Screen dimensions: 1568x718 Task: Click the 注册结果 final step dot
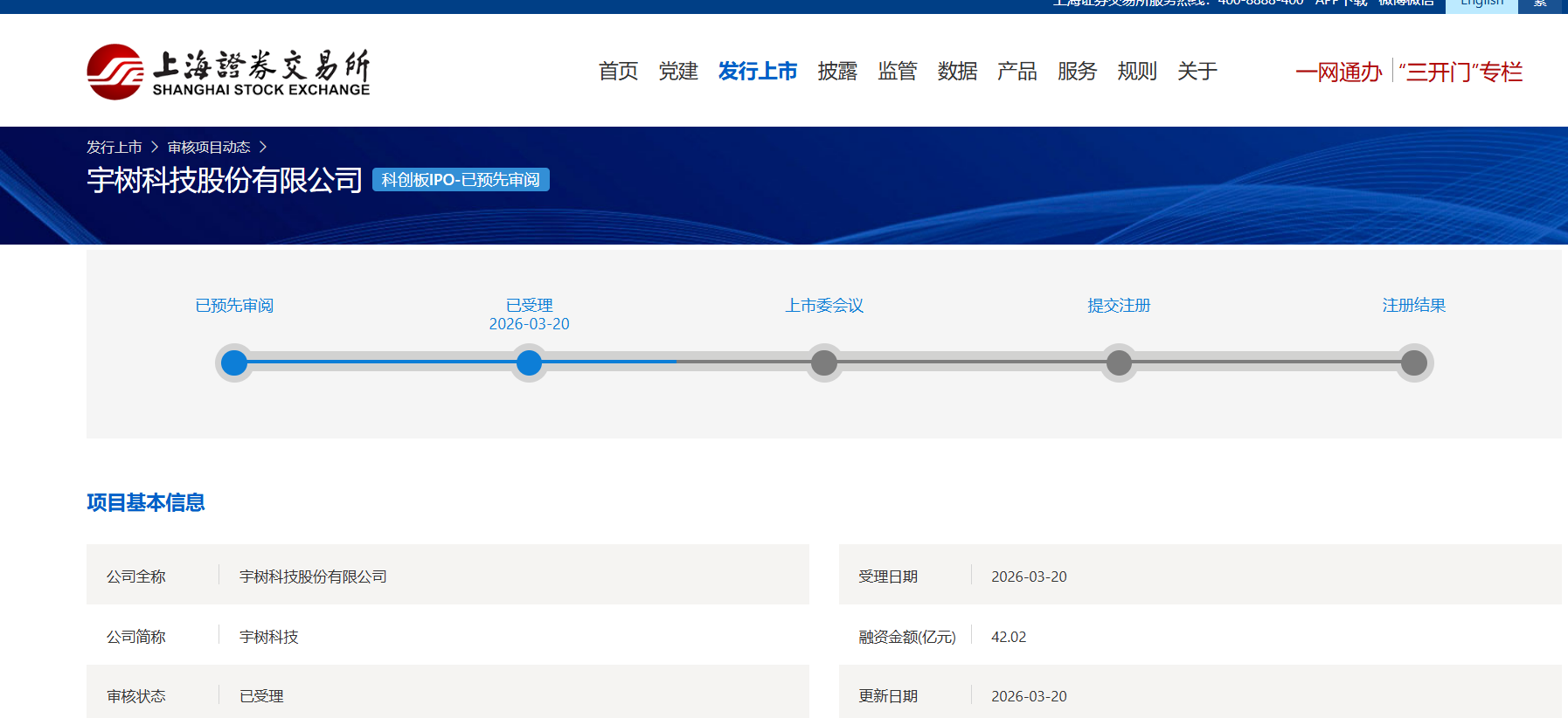pos(1413,362)
